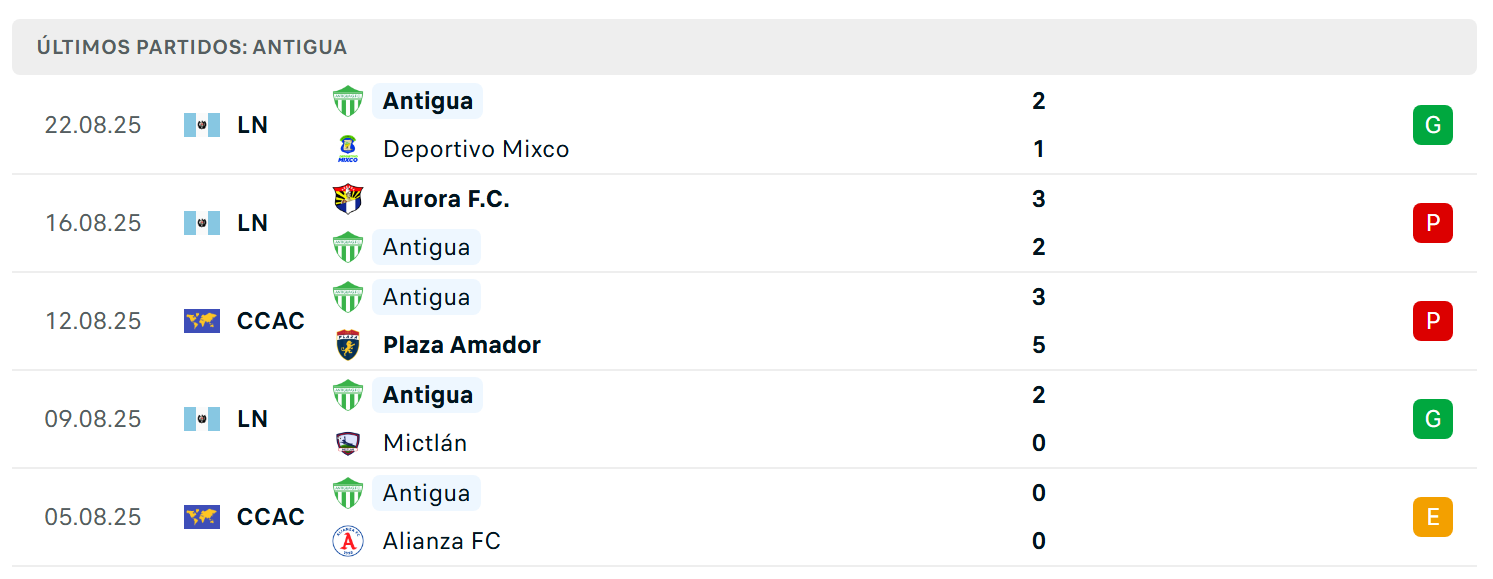Image resolution: width=1493 pixels, height=579 pixels.
Task: Click the Antigua crest in the 22.08.25 match
Action: [348, 101]
